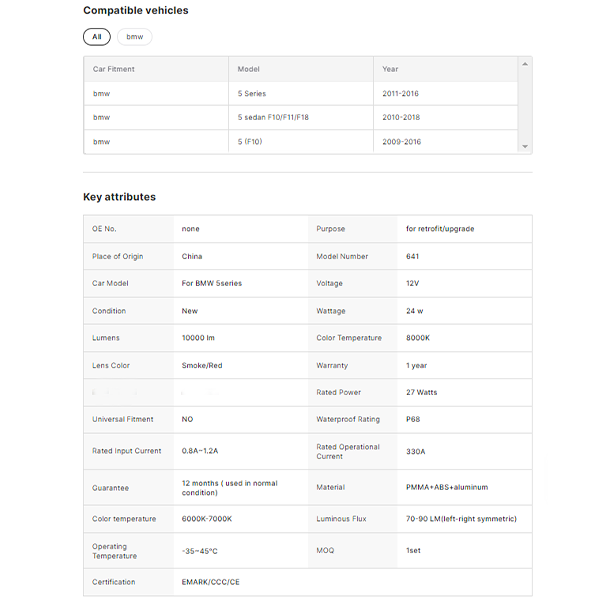600x600 pixels.
Task: Click the 2011-2016 year cell
Action: tap(400, 93)
